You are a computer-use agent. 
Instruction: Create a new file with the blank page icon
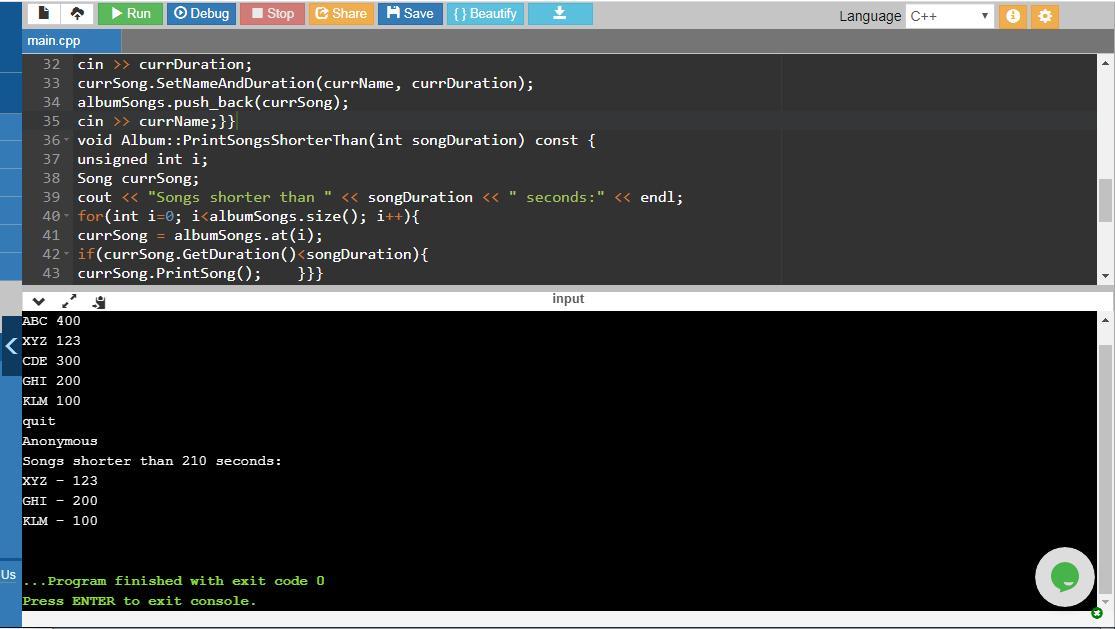(x=43, y=14)
